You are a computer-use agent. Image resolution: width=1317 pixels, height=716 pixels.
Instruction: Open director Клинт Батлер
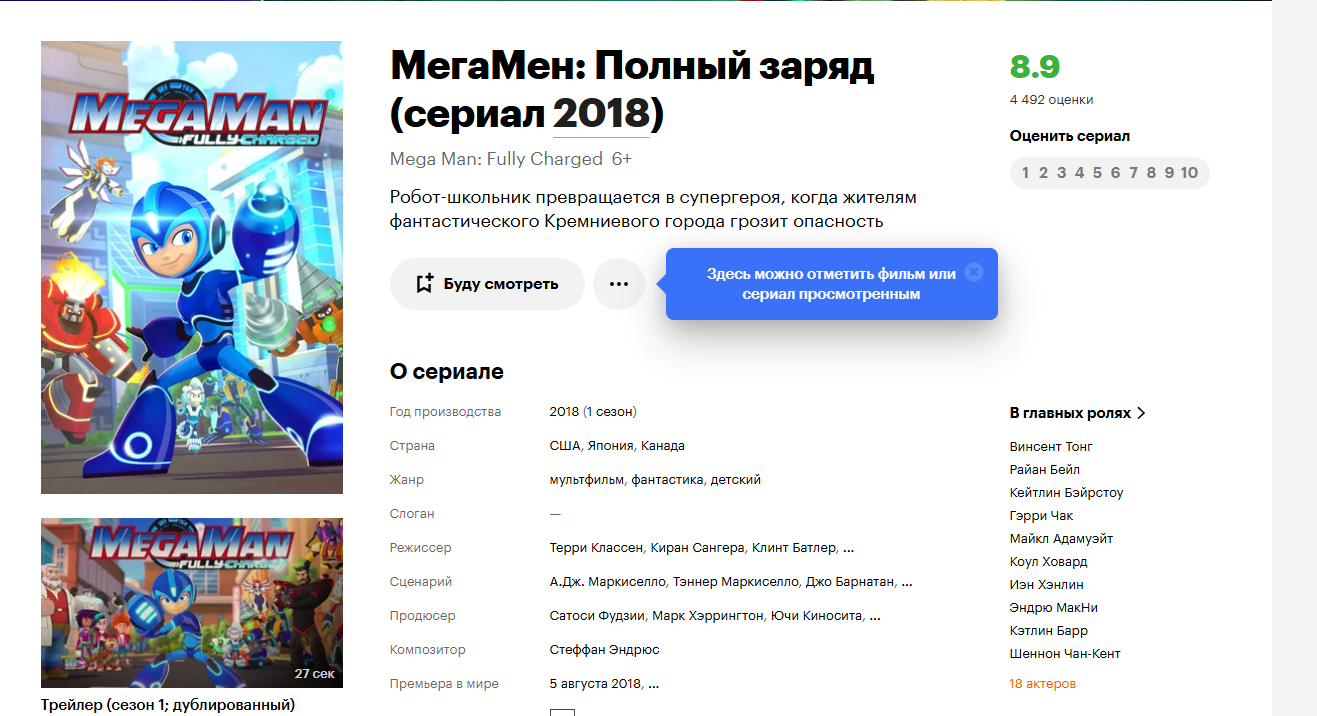click(794, 548)
